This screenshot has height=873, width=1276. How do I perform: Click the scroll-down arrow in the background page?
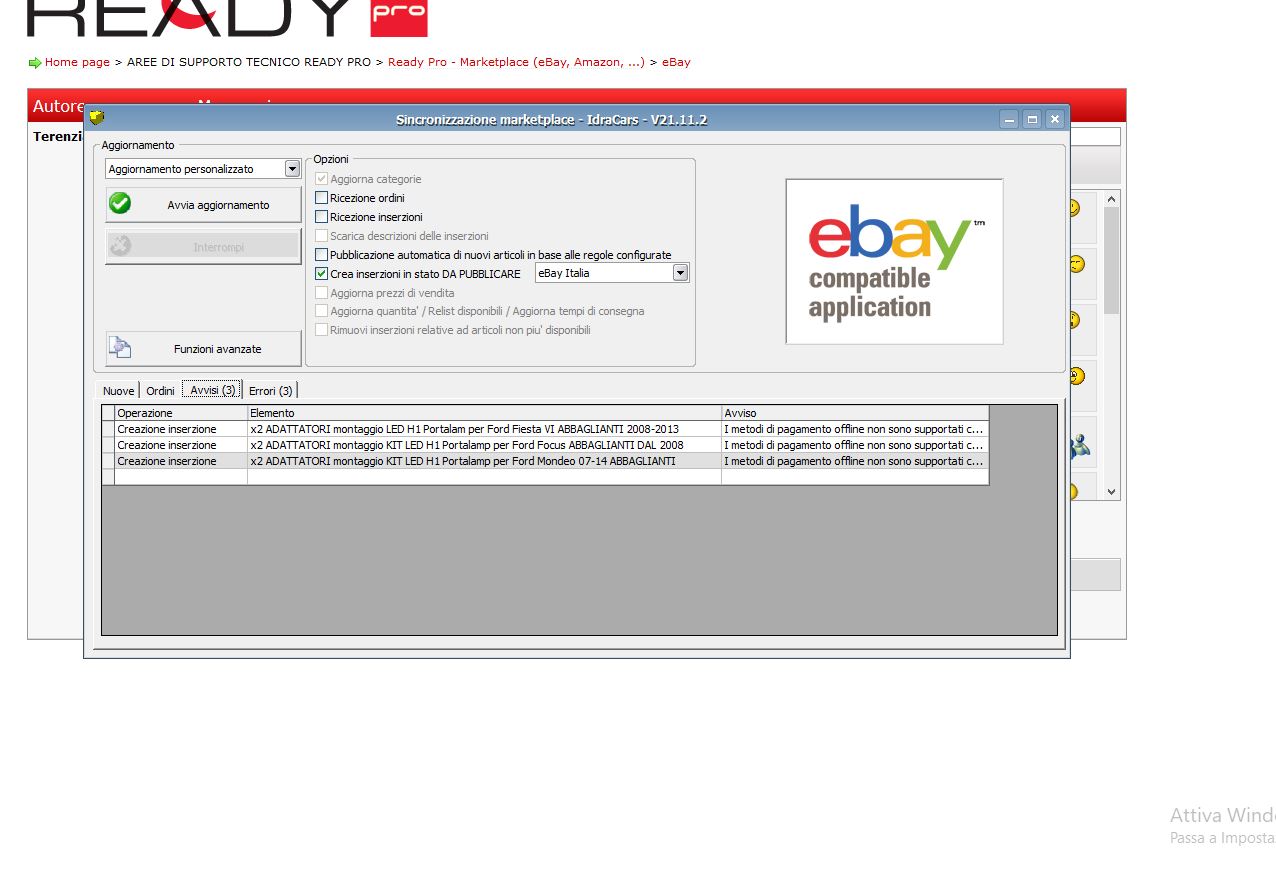pos(1111,492)
